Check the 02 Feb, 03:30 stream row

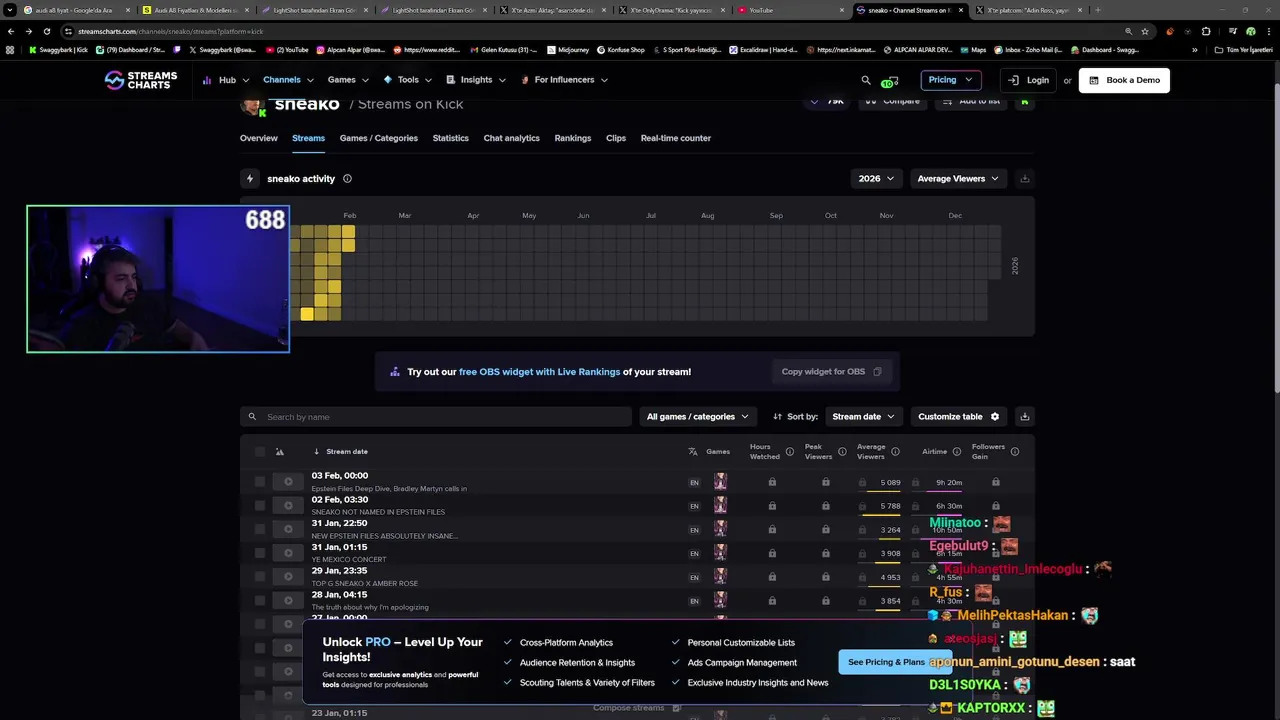[260, 506]
